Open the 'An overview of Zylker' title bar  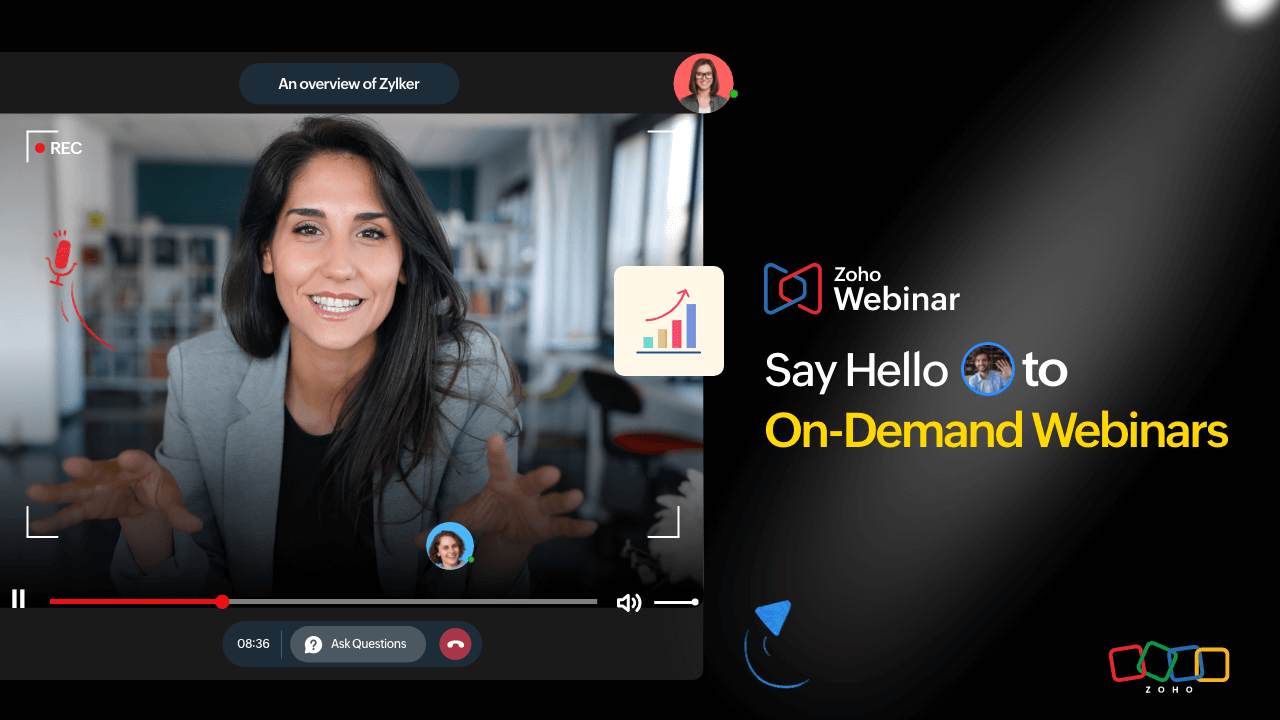348,83
